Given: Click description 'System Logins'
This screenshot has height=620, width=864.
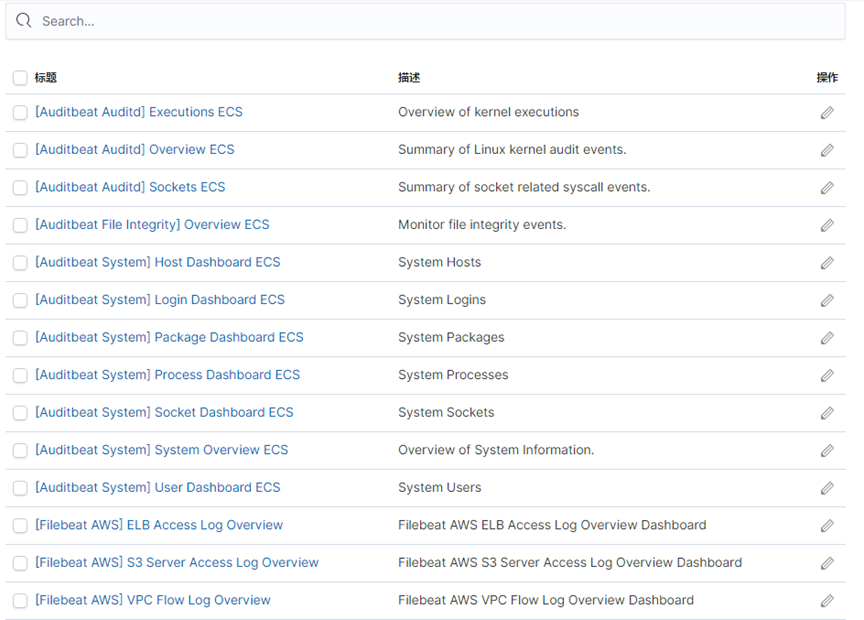Looking at the screenshot, I should pyautogui.click(x=442, y=299).
